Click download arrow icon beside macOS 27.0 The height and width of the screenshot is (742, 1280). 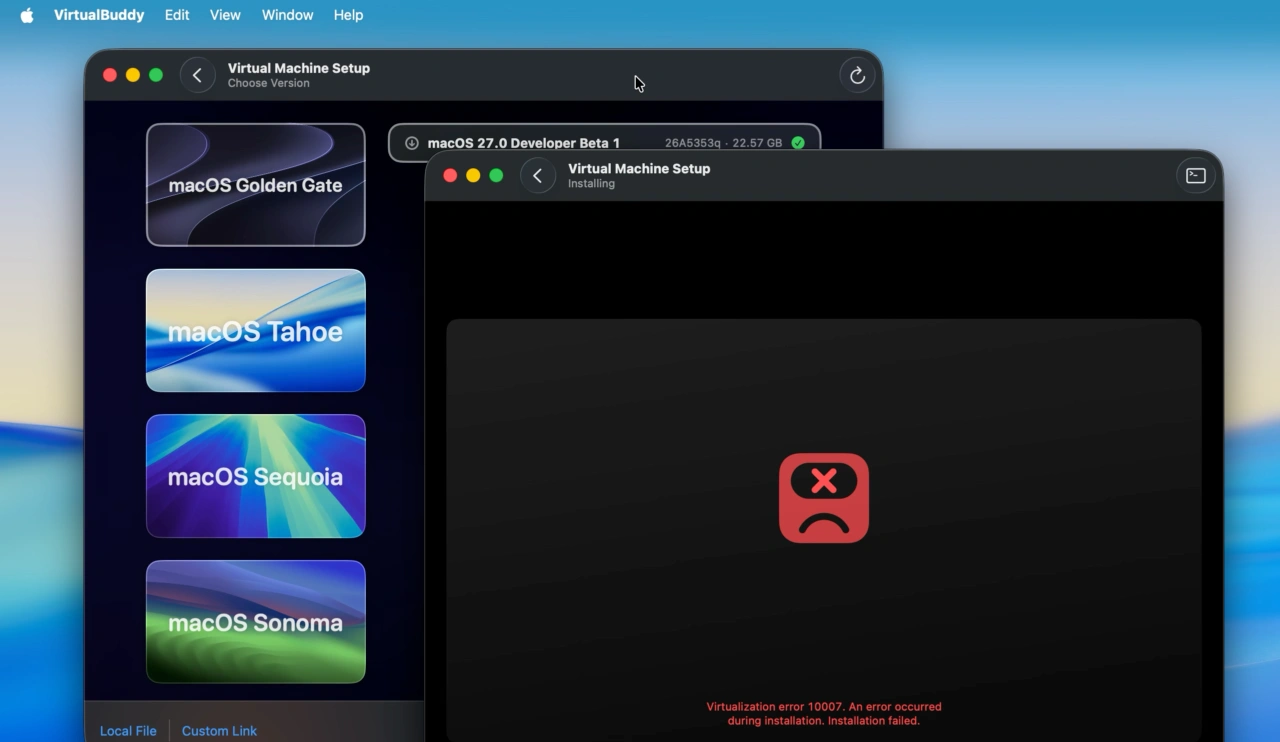pyautogui.click(x=411, y=143)
